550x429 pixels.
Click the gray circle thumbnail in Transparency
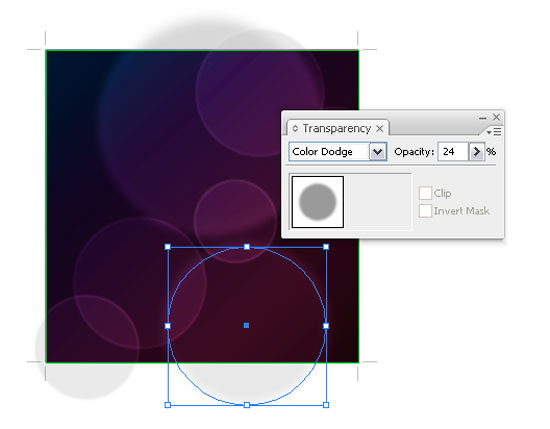[x=318, y=202]
